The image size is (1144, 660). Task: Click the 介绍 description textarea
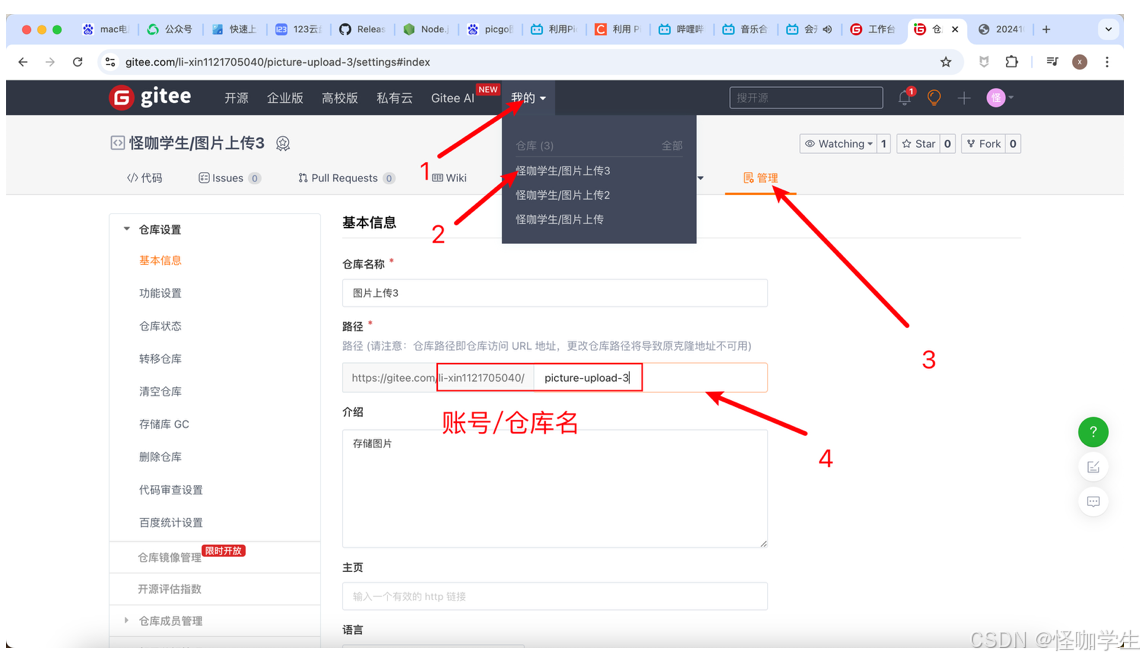tap(554, 488)
